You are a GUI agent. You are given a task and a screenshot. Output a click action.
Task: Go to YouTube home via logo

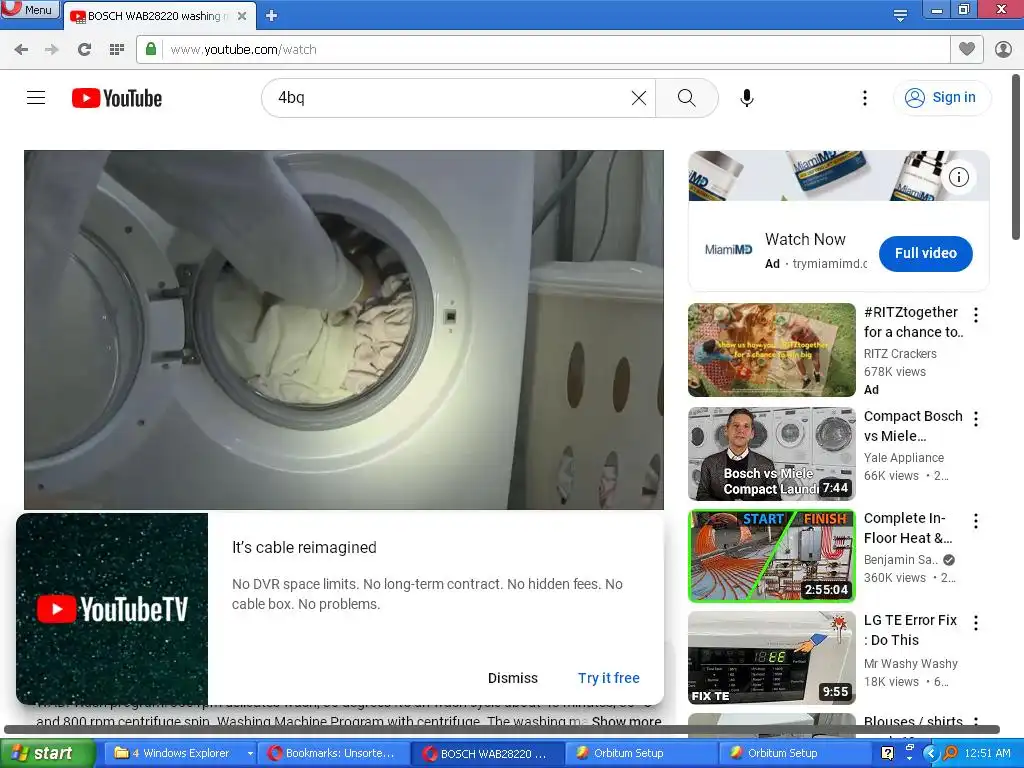(x=117, y=98)
